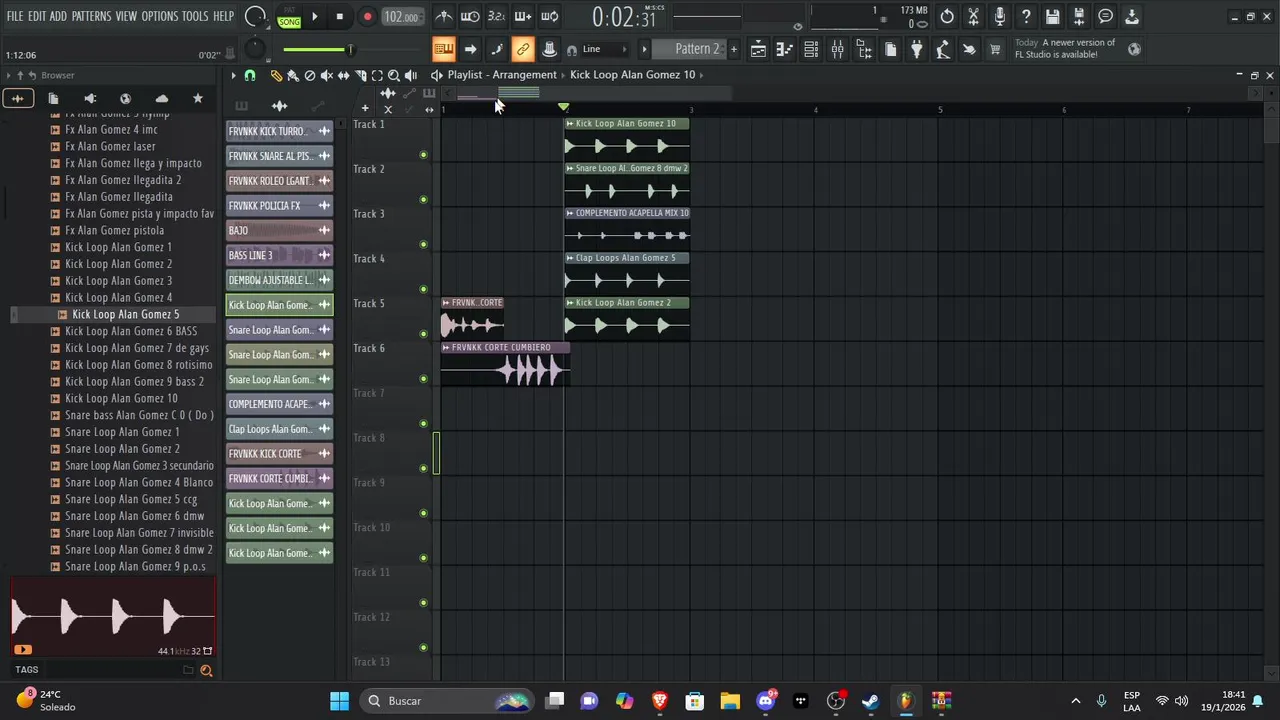Open the FILE menu

[15, 16]
